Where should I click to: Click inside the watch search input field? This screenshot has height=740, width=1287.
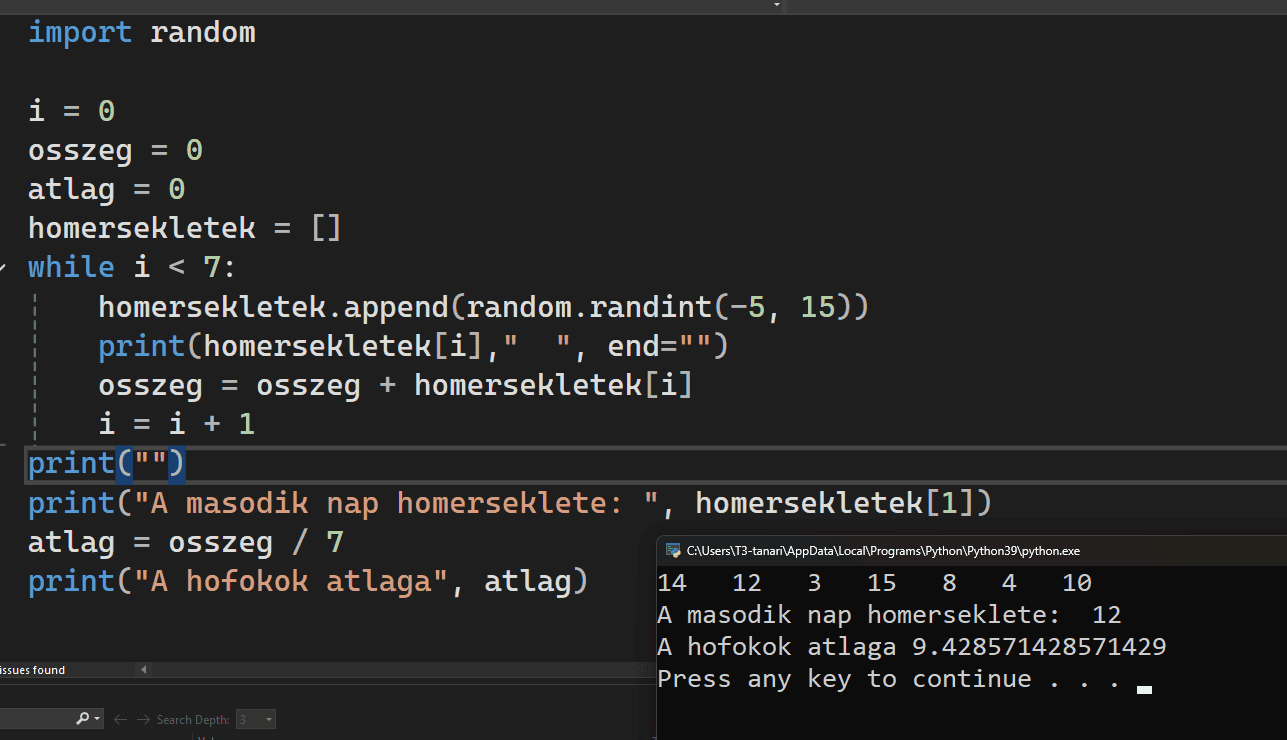pyautogui.click(x=35, y=719)
